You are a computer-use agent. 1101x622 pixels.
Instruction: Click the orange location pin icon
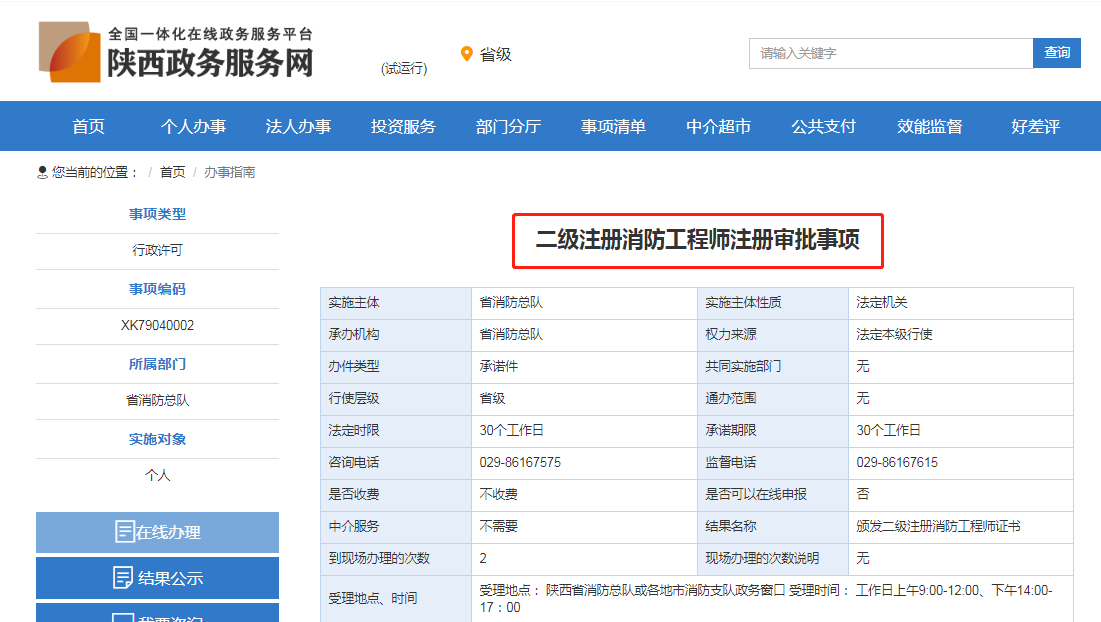(466, 54)
